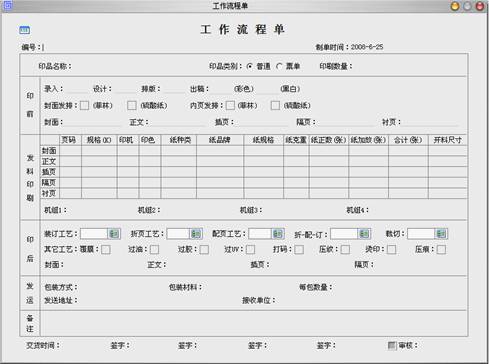Click the orange minimize window button
Viewport: 489px width, 364px height.
[x=455, y=6]
